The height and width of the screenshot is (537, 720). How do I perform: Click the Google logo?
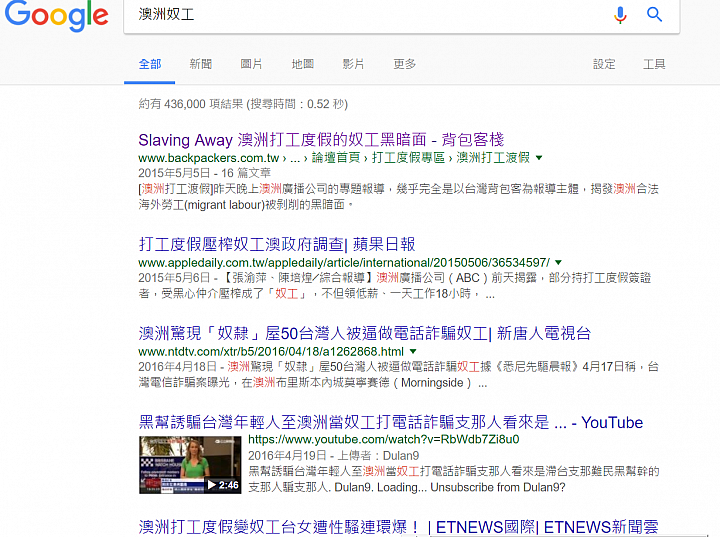(56, 15)
